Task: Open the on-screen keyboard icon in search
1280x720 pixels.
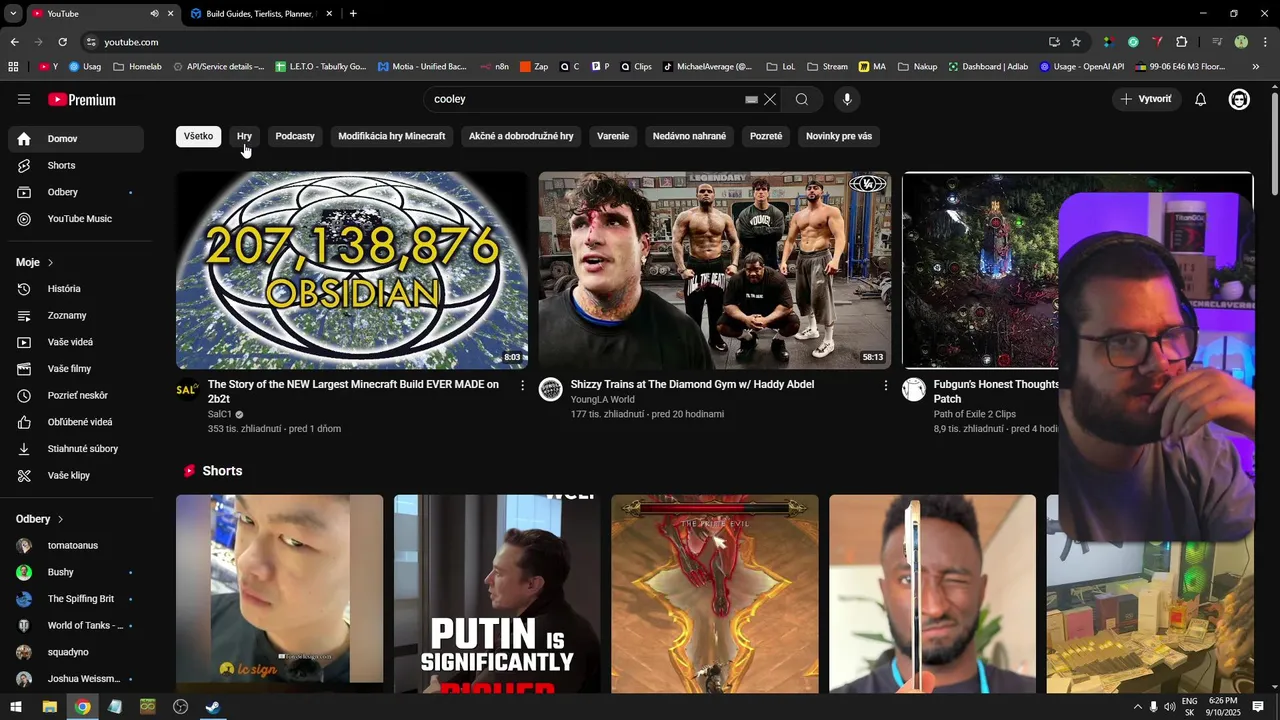Action: (x=752, y=100)
